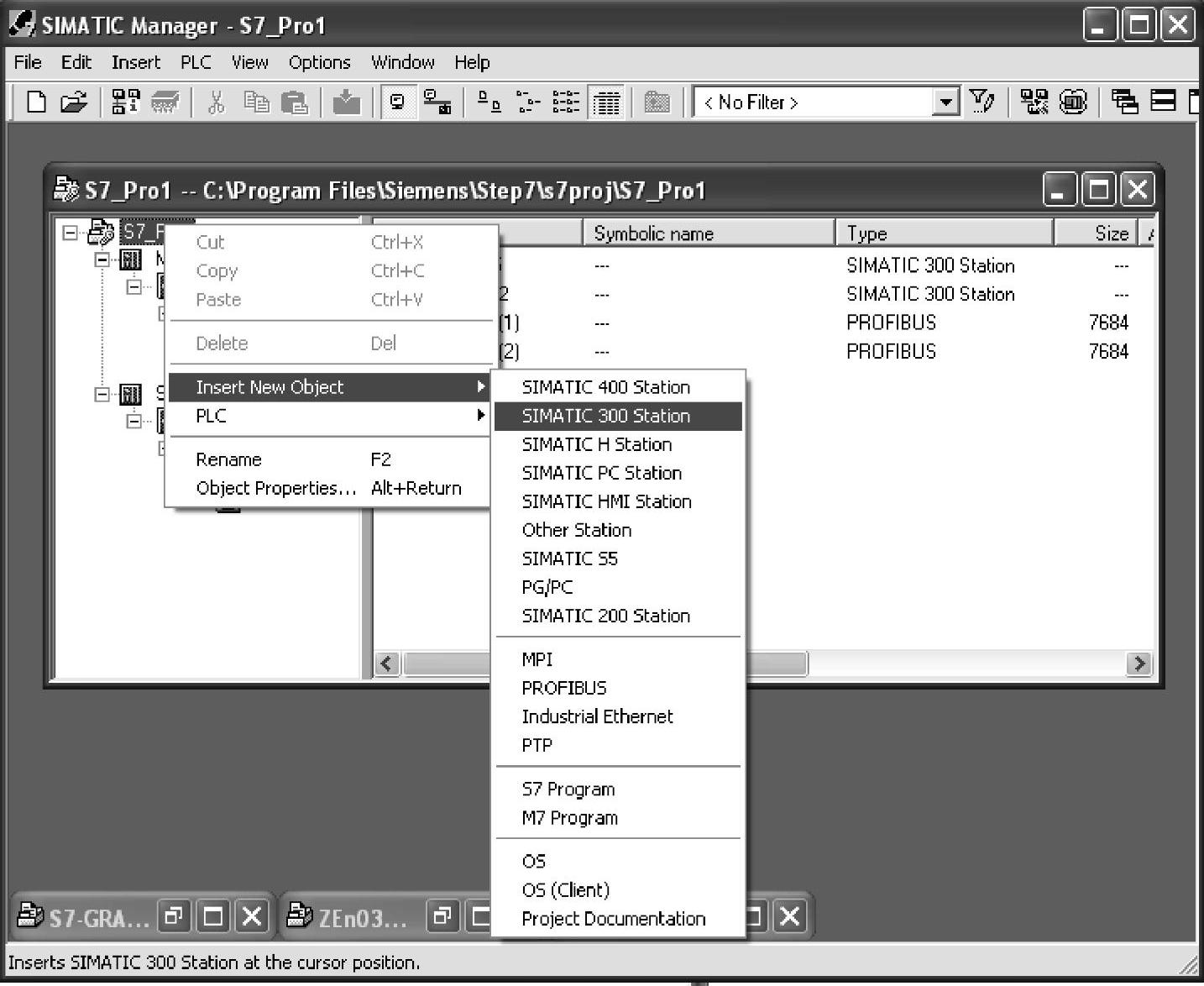Maximize the minimized S7-GRA window
Viewport: 1204px width, 986px height.
(213, 915)
